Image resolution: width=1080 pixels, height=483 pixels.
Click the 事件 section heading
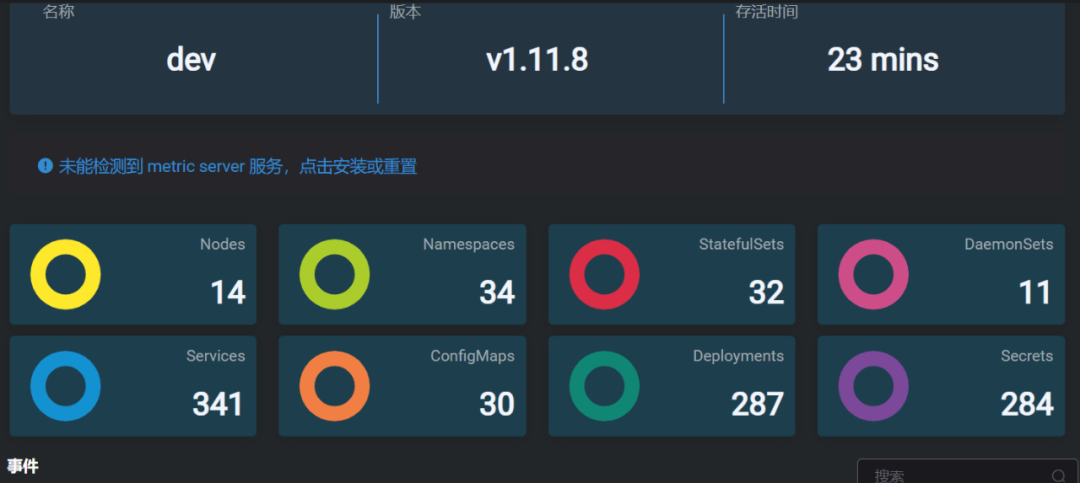[23, 466]
